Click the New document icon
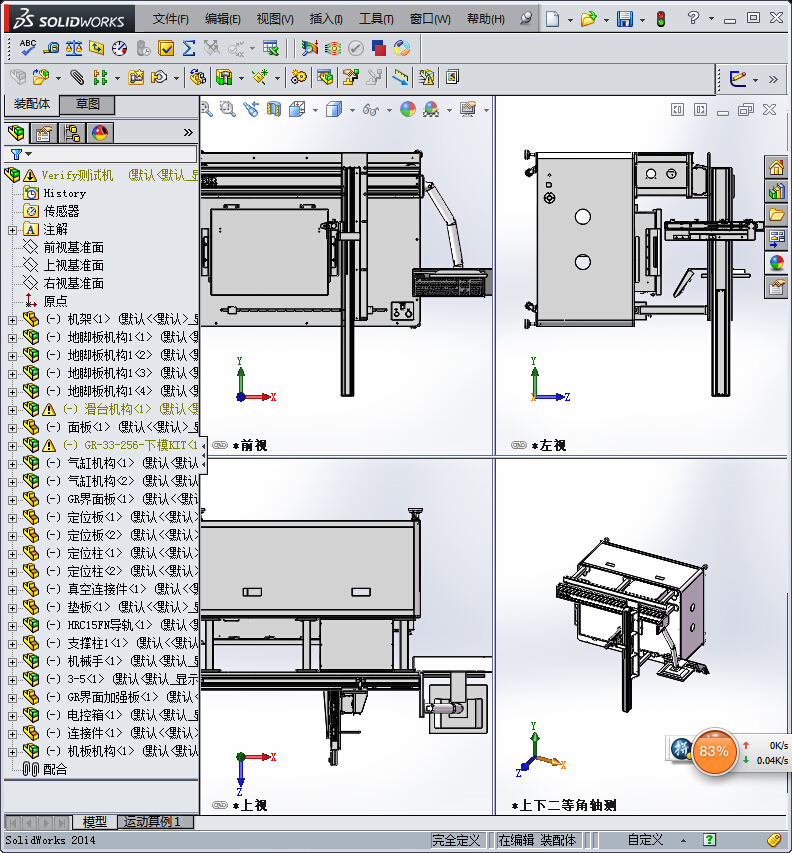This screenshot has height=853, width=792. pos(553,19)
